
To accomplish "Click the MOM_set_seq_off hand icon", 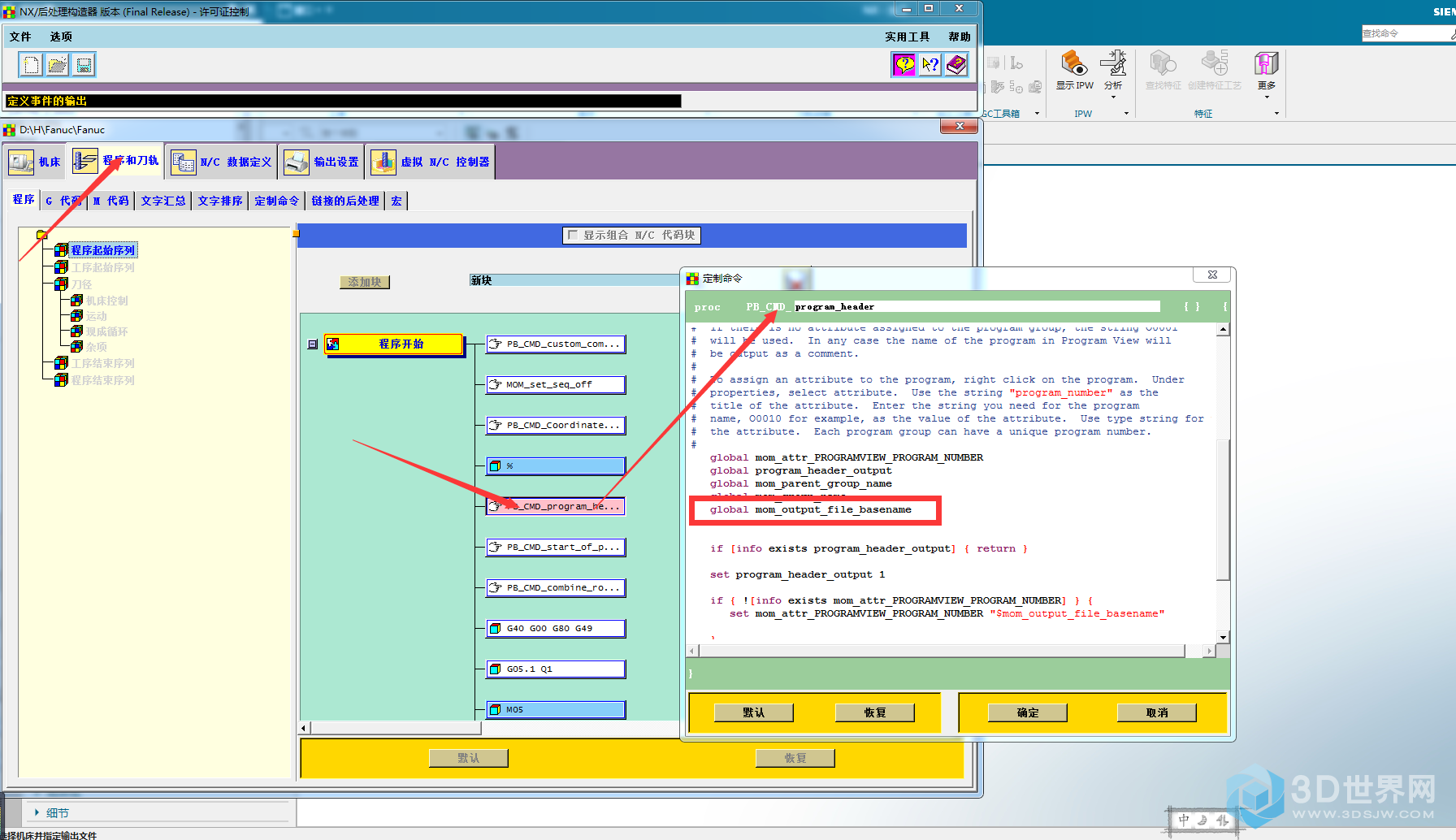I will tap(495, 385).
